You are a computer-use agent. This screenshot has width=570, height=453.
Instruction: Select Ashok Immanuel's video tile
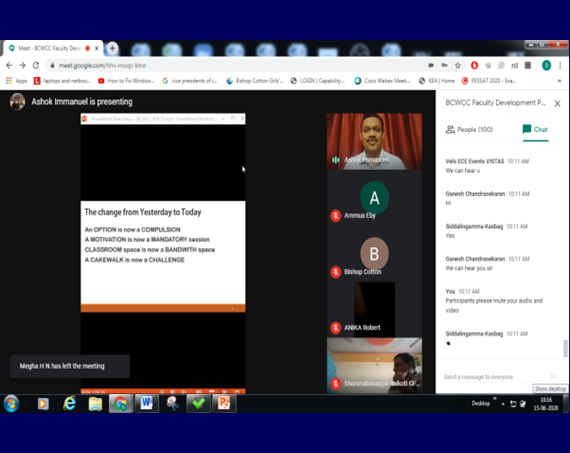click(x=374, y=141)
